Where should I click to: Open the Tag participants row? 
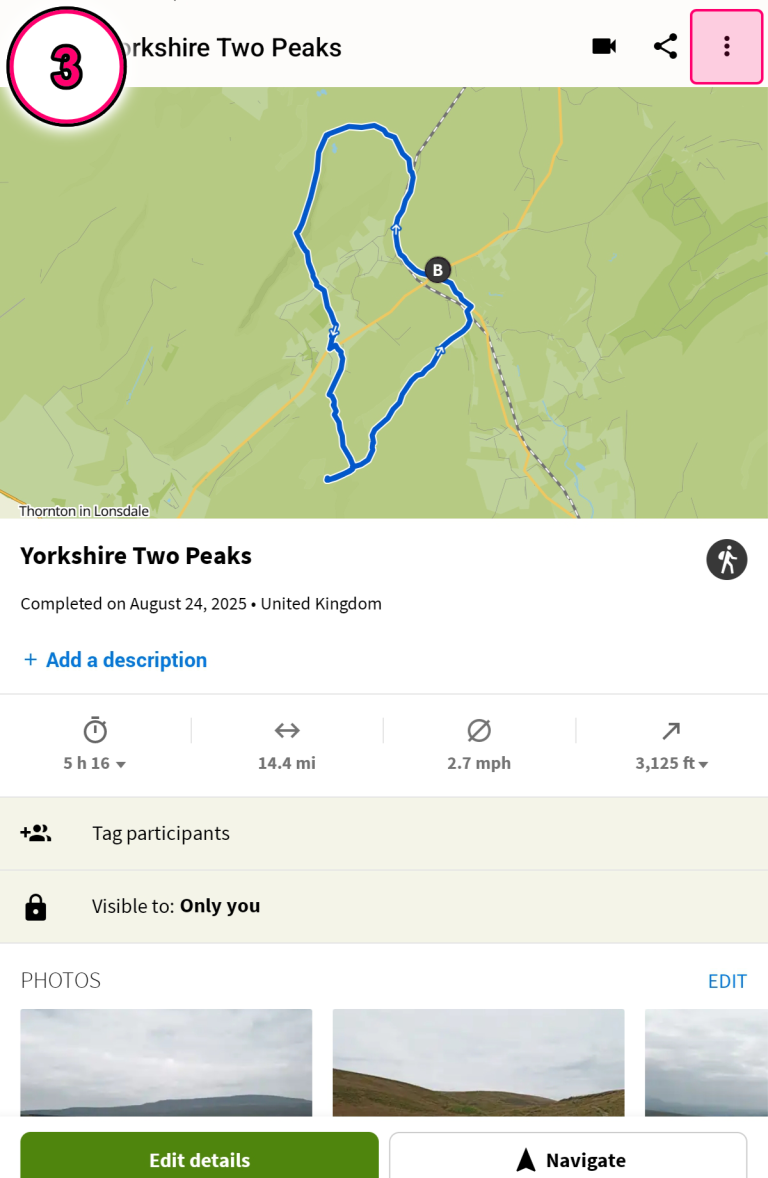[384, 833]
